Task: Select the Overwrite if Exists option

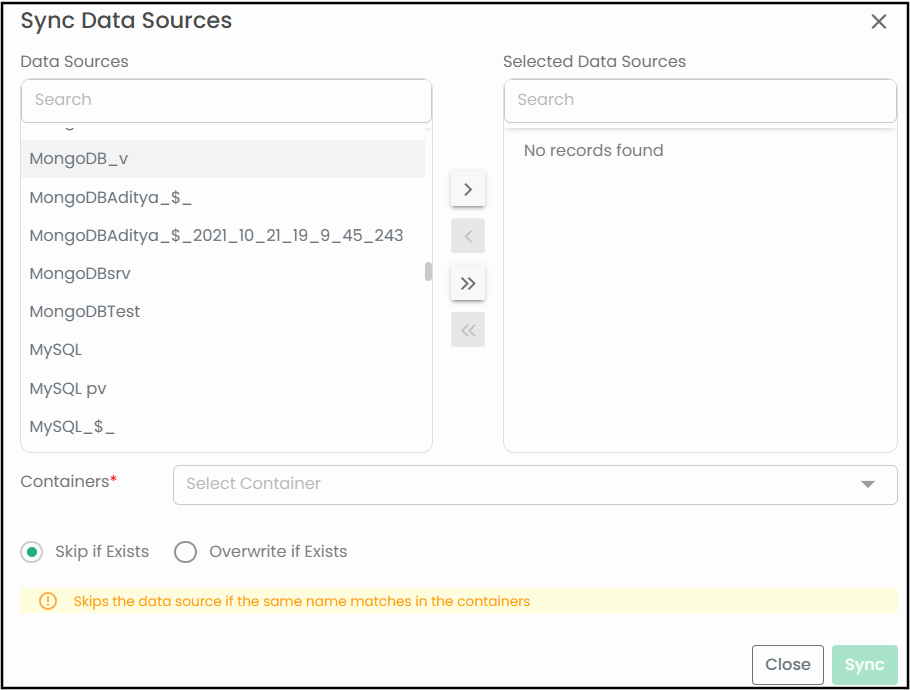Action: [186, 552]
